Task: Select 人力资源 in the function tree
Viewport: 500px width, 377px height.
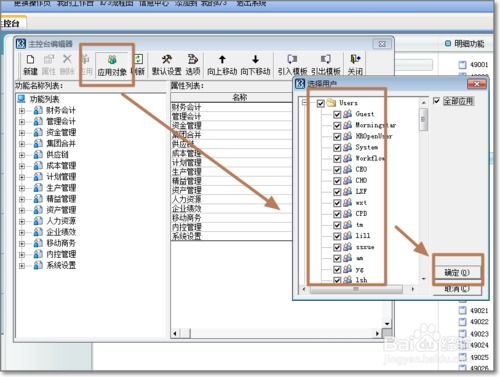Action: 61,221
